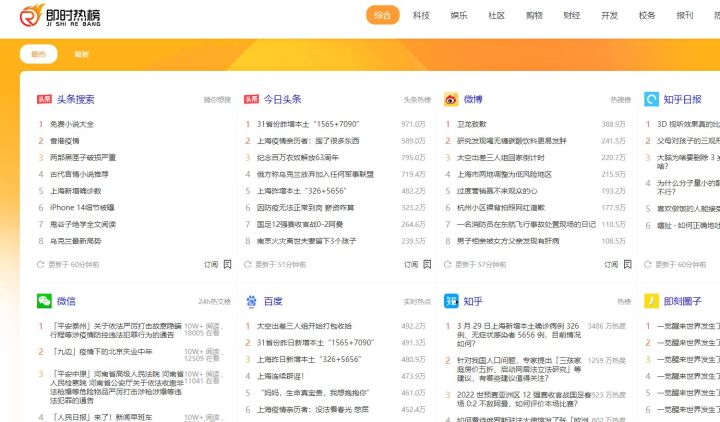The image size is (720, 422).
Task: Open 今日头条 item 国足12强赛收官战0-2阿曼
Action: click(x=300, y=224)
